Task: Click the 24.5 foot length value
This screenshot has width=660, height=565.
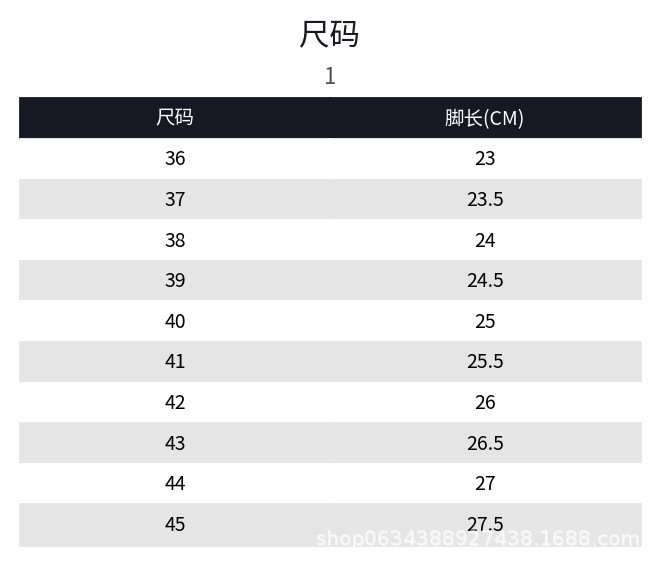Action: (x=485, y=280)
